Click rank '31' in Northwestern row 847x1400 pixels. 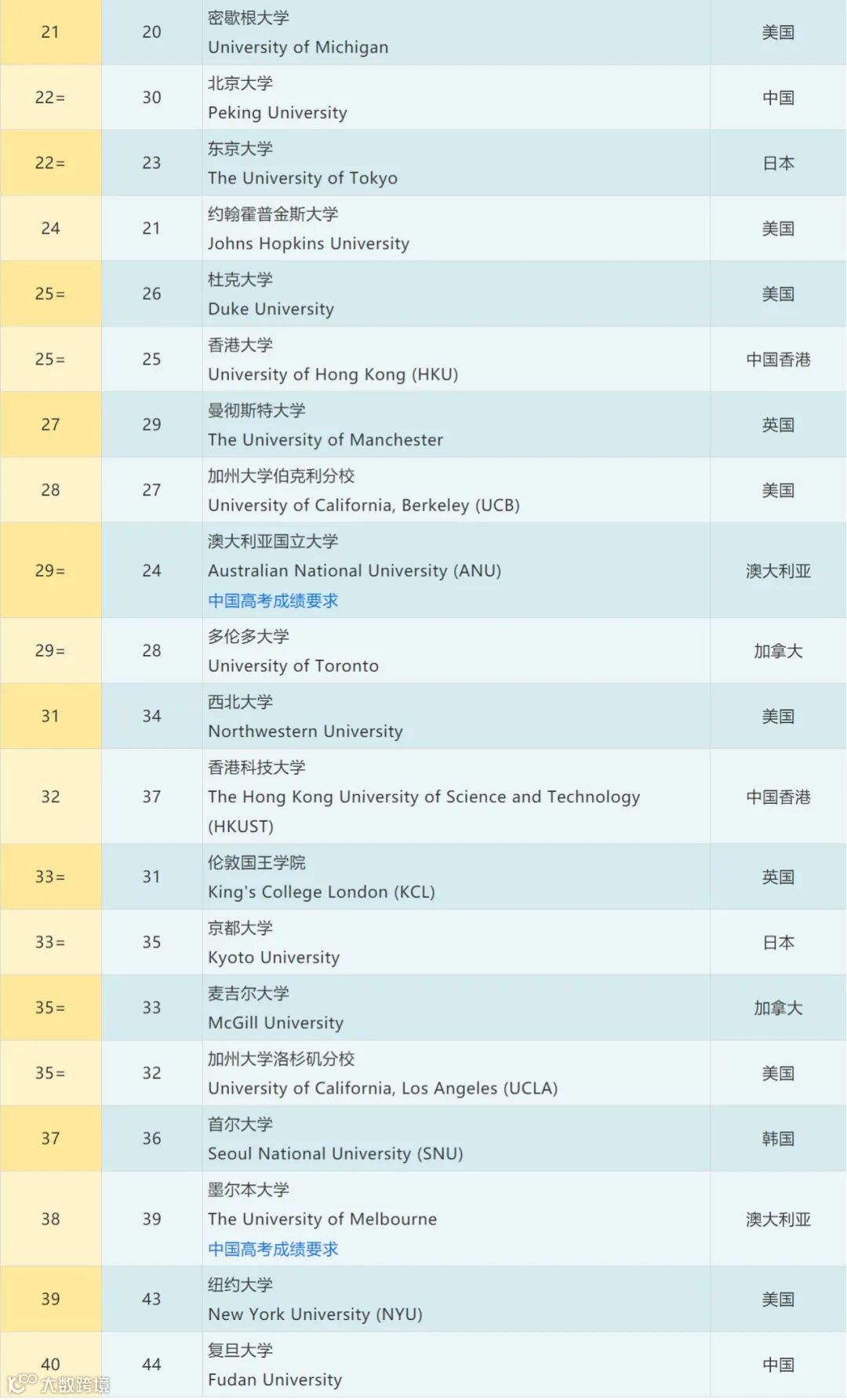(x=50, y=716)
